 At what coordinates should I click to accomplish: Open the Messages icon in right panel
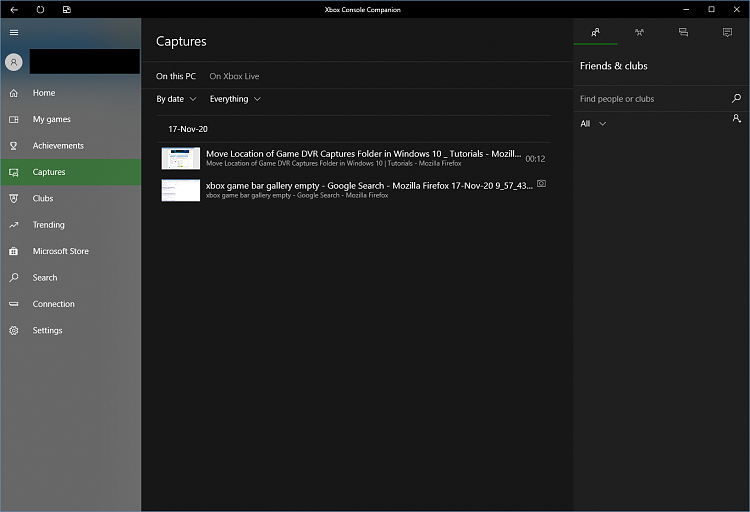pyautogui.click(x=683, y=33)
